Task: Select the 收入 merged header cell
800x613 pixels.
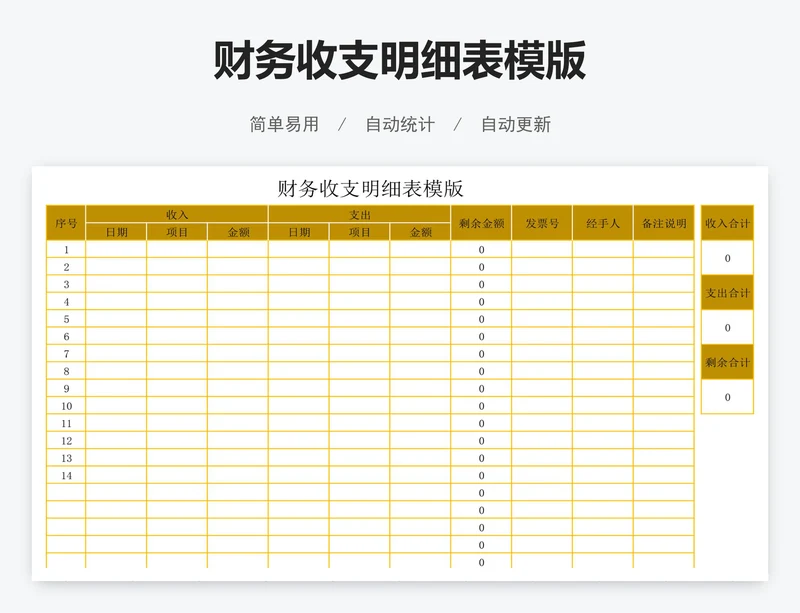Action: (177, 214)
